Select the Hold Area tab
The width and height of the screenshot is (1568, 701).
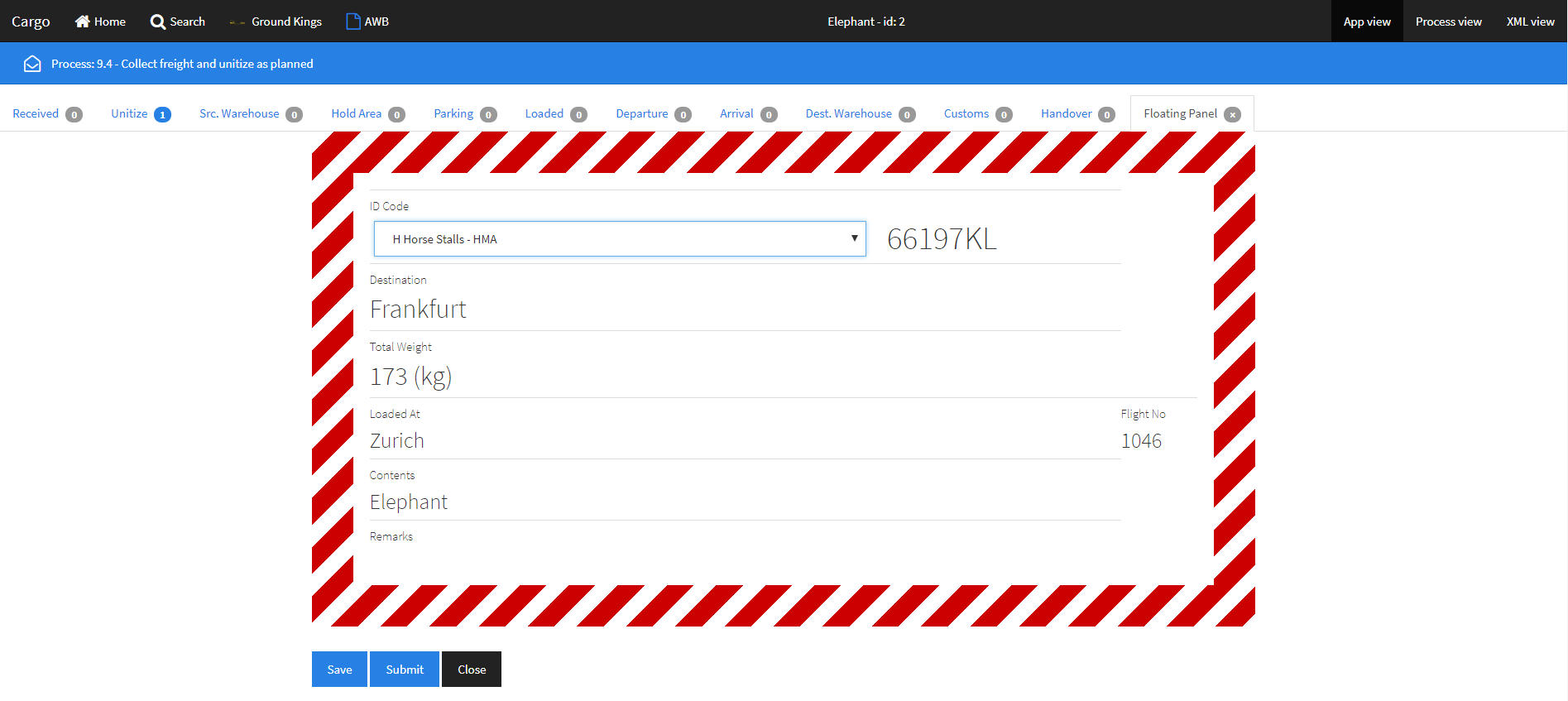tap(356, 113)
